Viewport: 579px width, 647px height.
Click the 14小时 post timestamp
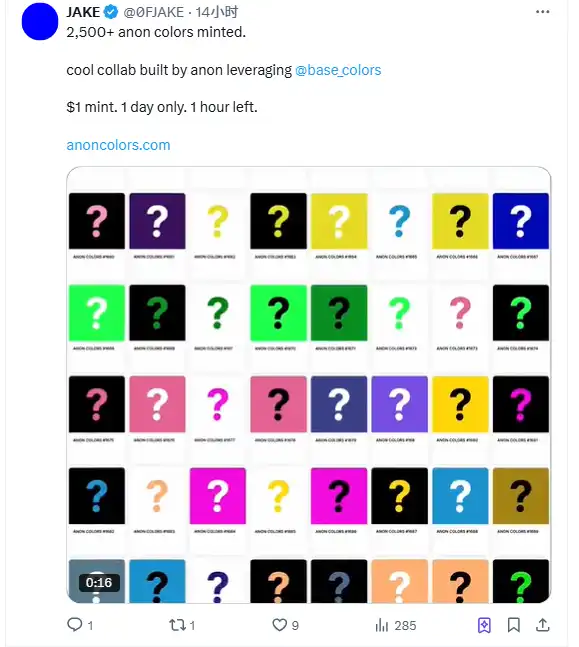(217, 12)
